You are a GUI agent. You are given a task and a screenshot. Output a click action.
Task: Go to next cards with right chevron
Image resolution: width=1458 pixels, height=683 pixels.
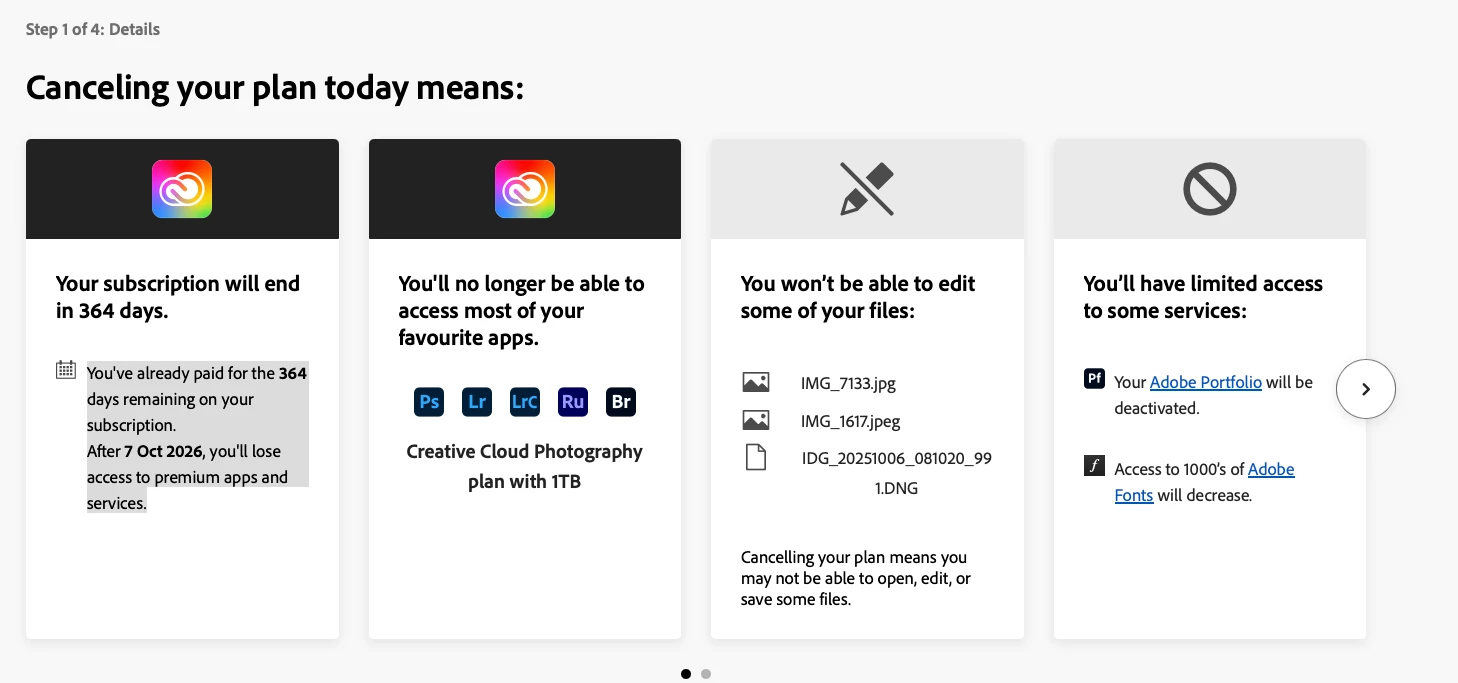point(1366,389)
